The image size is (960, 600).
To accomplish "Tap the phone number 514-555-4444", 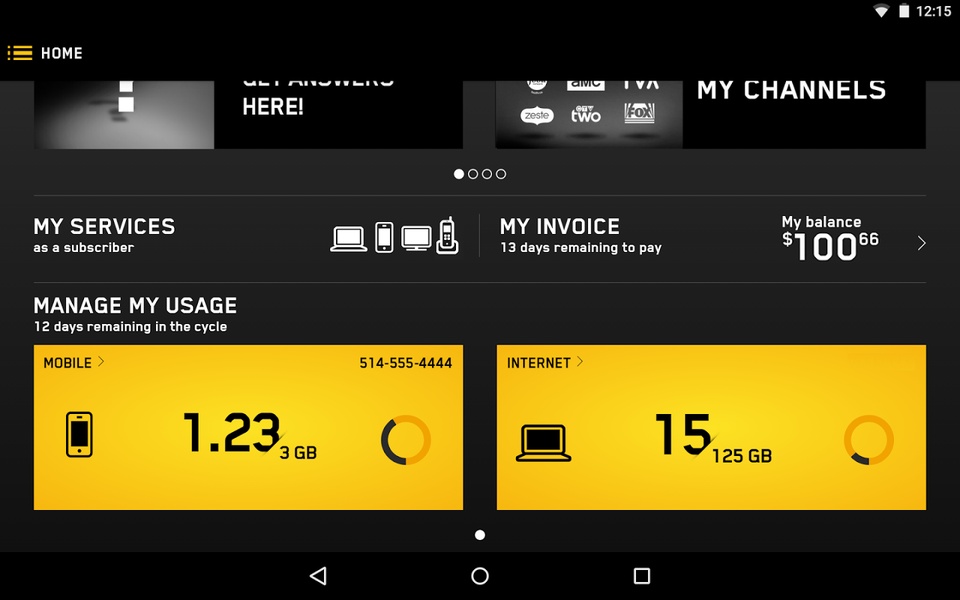I will click(405, 363).
